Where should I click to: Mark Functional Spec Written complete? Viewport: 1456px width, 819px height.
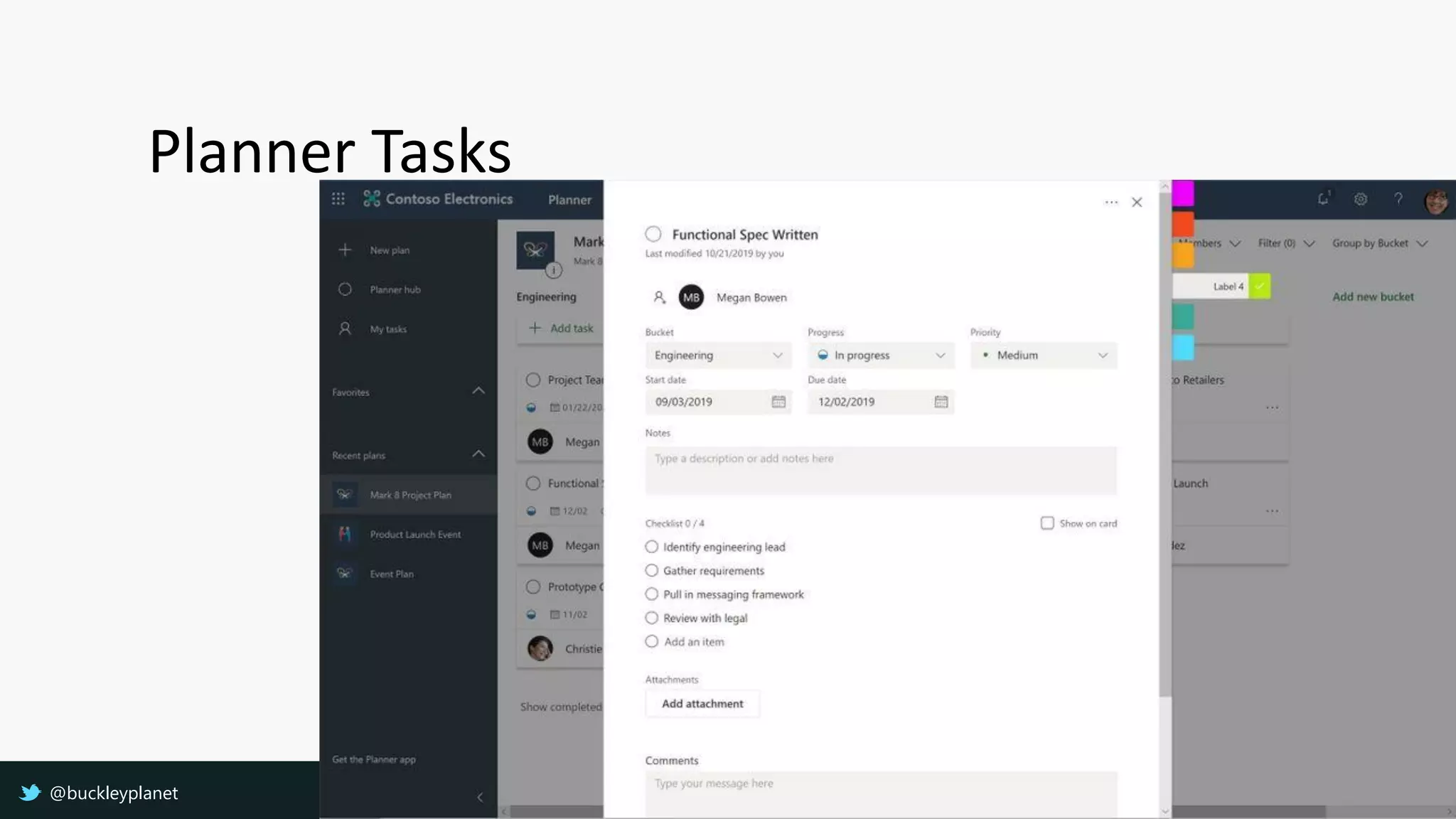tap(653, 234)
